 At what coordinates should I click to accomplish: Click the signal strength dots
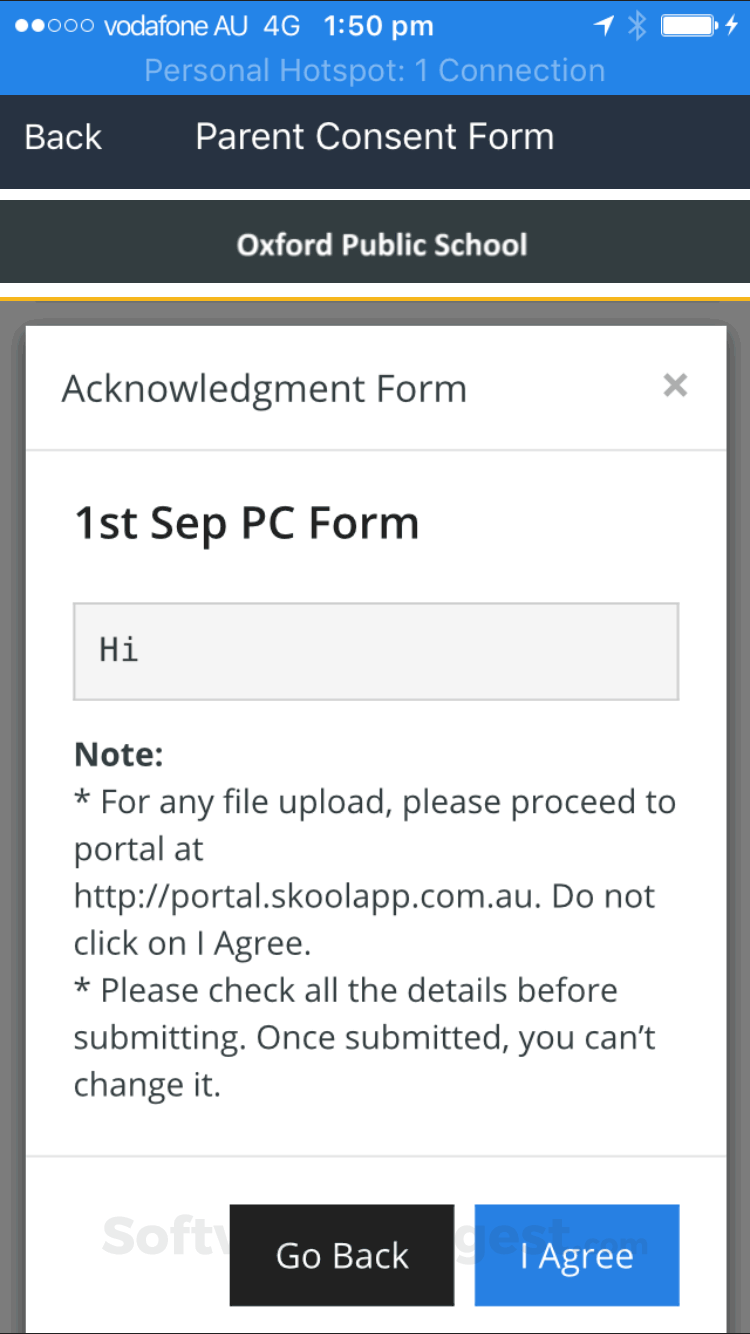coord(54,26)
